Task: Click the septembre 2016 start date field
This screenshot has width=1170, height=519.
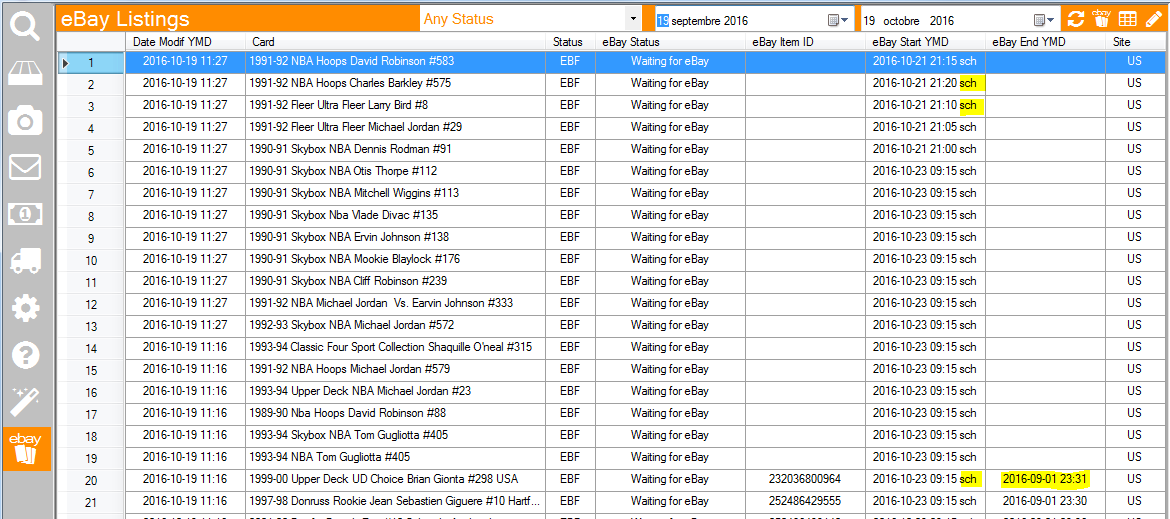Action: pos(753,20)
